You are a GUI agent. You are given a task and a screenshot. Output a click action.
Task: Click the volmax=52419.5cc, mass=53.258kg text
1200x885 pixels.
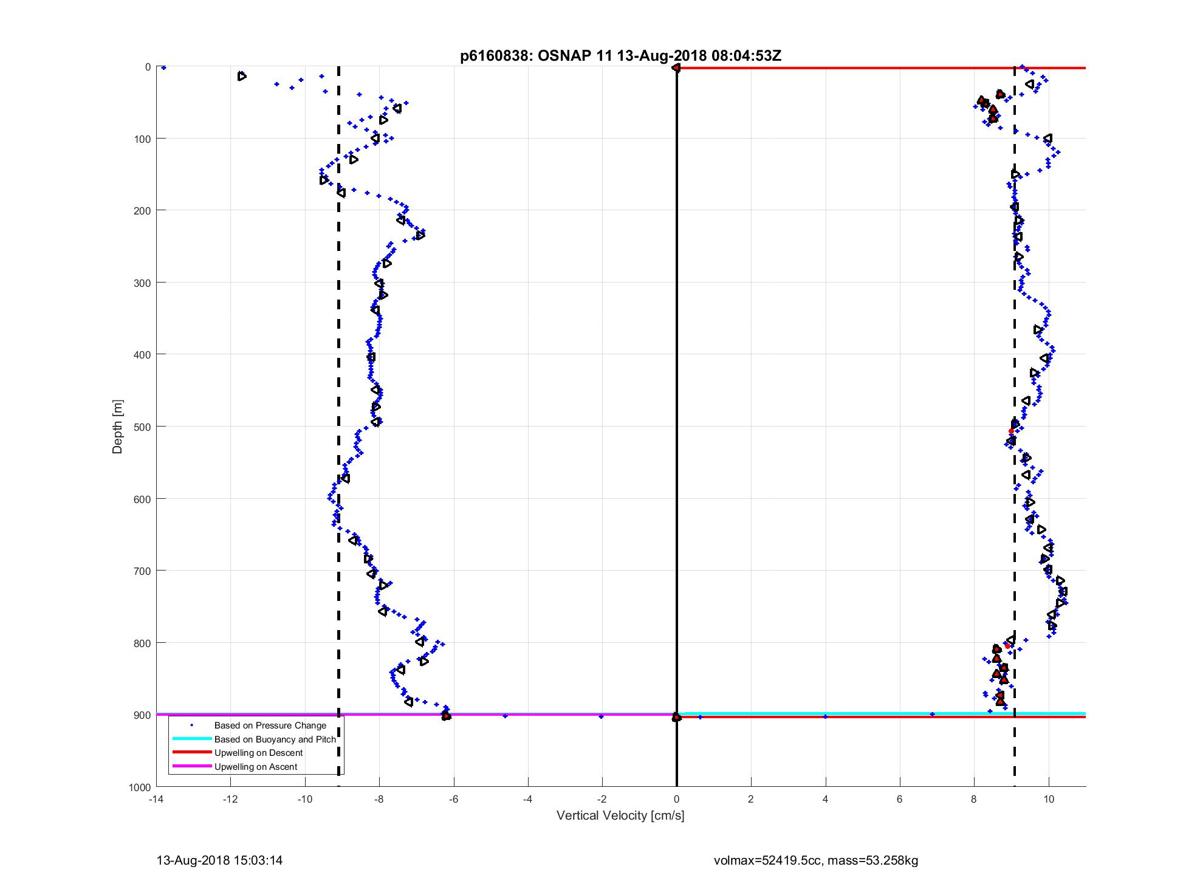pyautogui.click(x=816, y=860)
